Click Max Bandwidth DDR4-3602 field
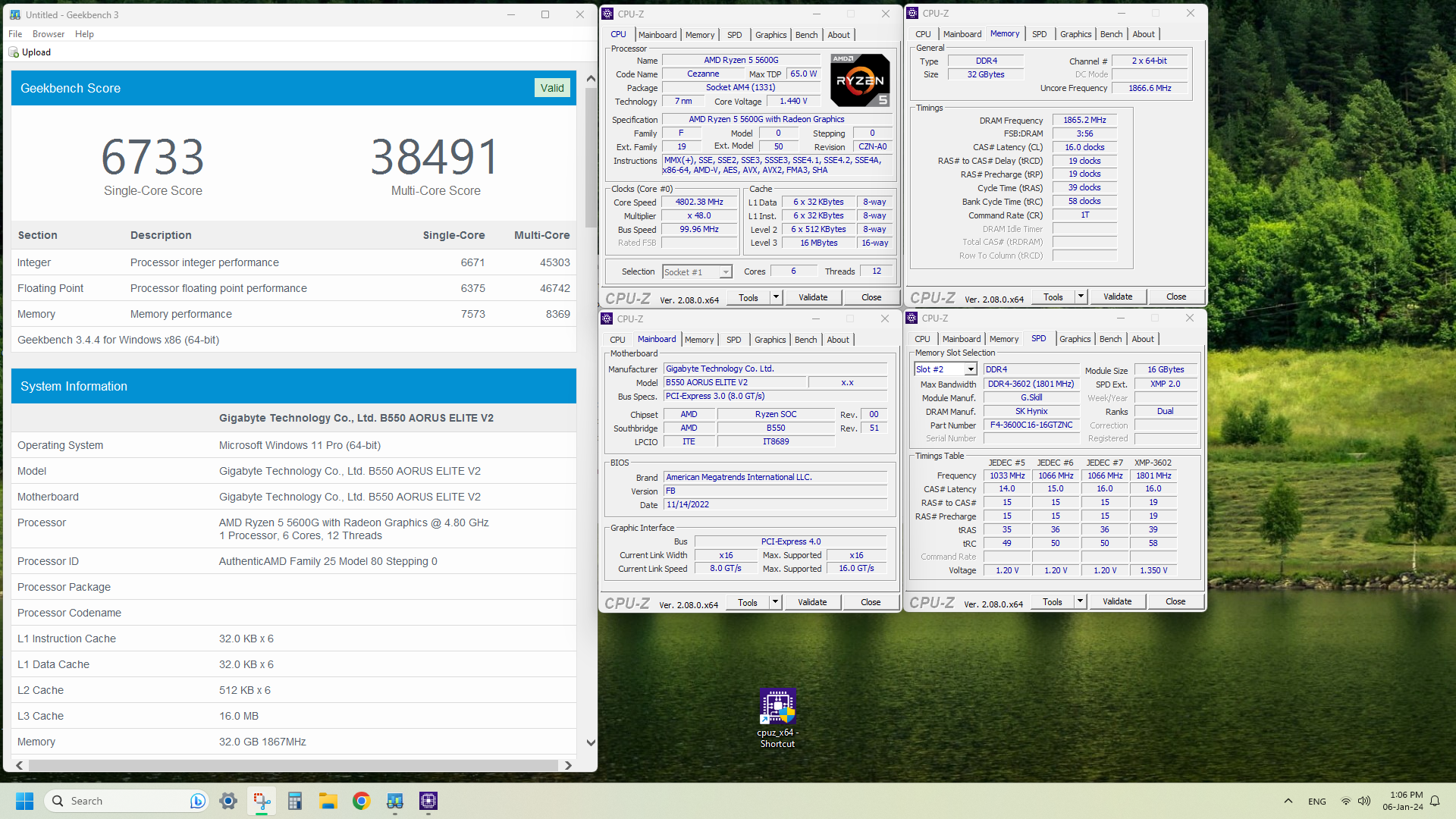This screenshot has height=819, width=1456. 1031,384
